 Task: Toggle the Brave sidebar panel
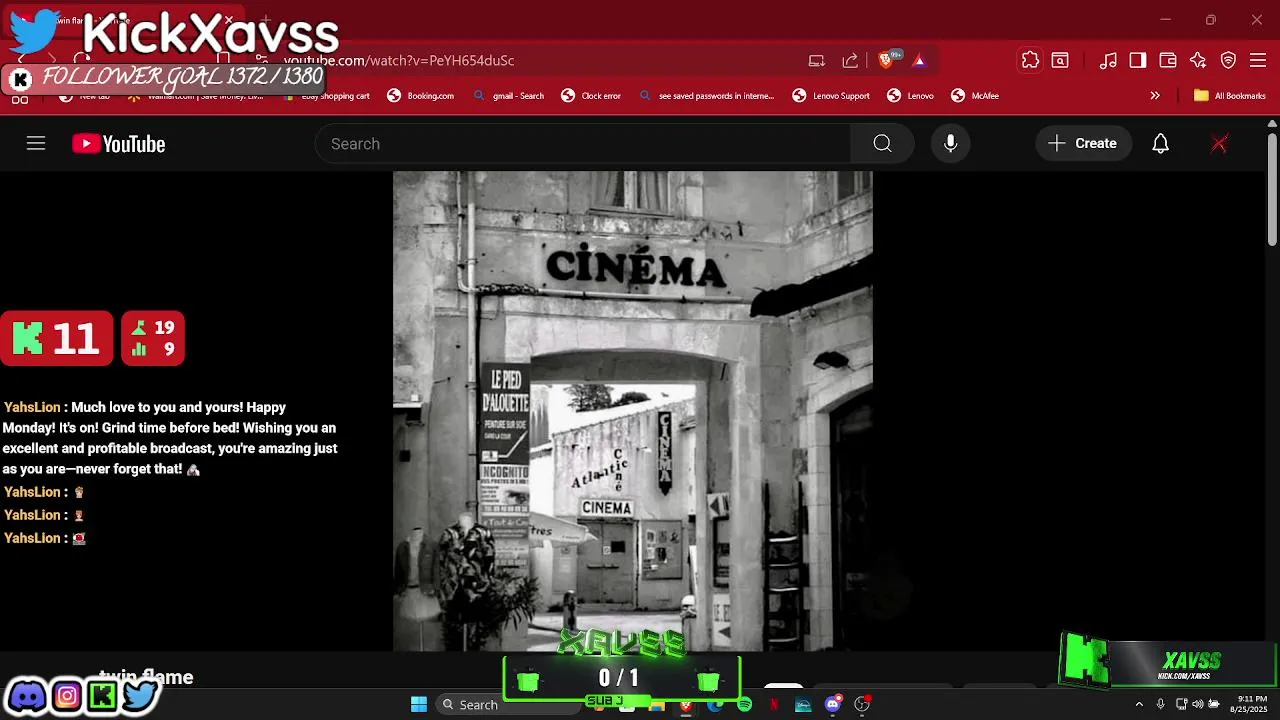tap(1138, 61)
